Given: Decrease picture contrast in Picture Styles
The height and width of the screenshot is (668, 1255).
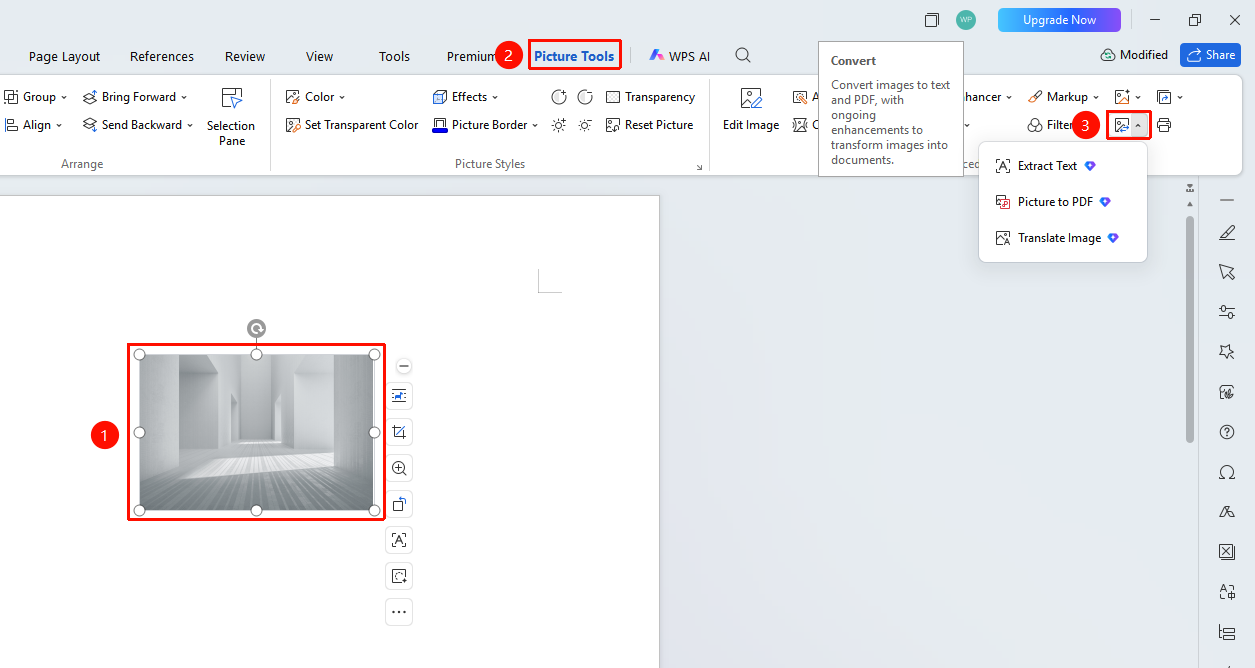Looking at the screenshot, I should click(585, 97).
